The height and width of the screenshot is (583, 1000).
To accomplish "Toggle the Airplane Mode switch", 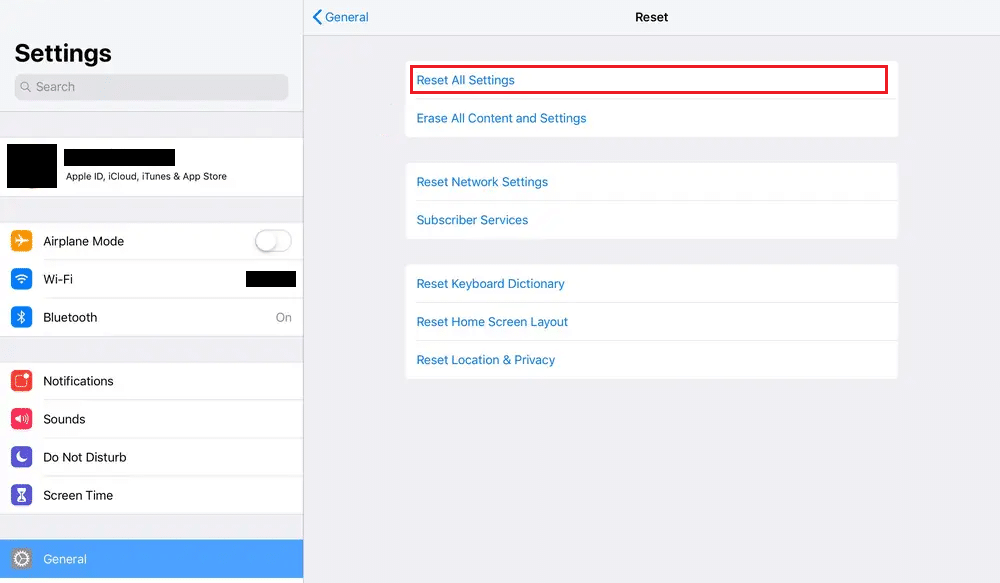I will pos(273,241).
